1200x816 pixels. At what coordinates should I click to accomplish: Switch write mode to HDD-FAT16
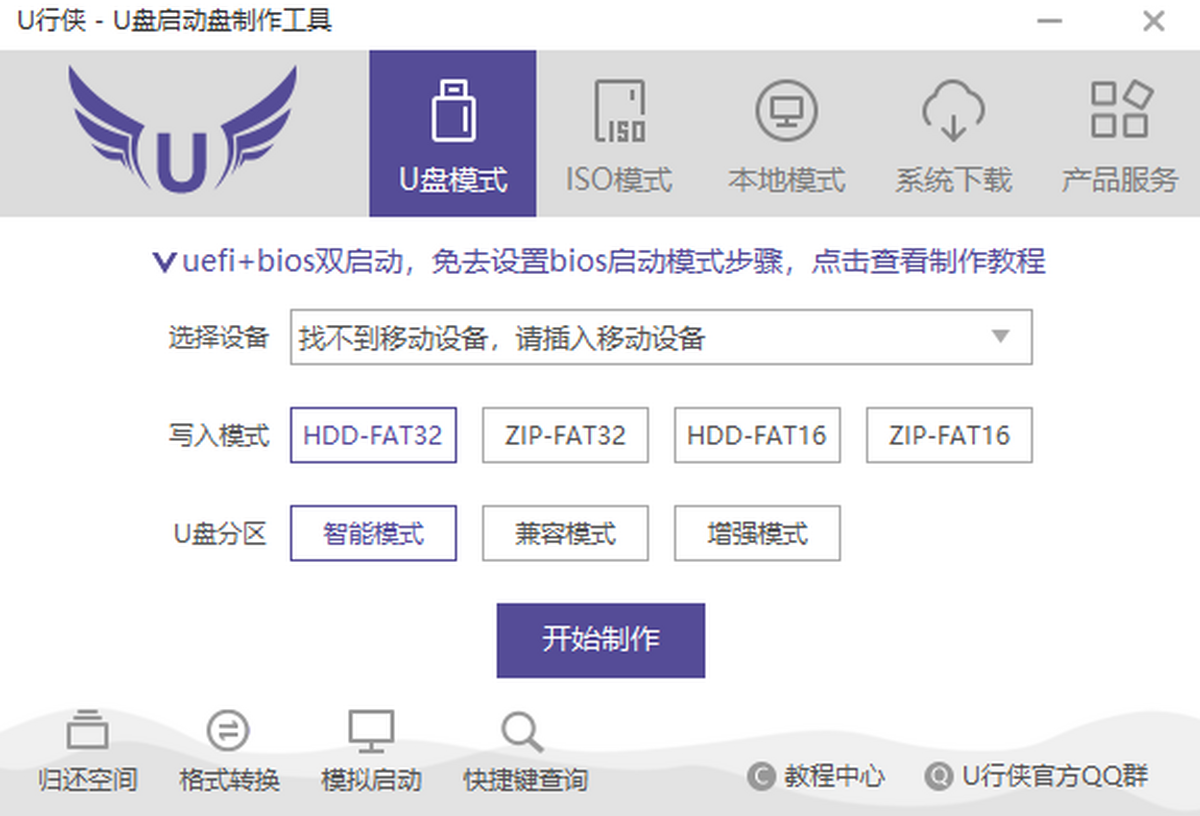click(757, 435)
